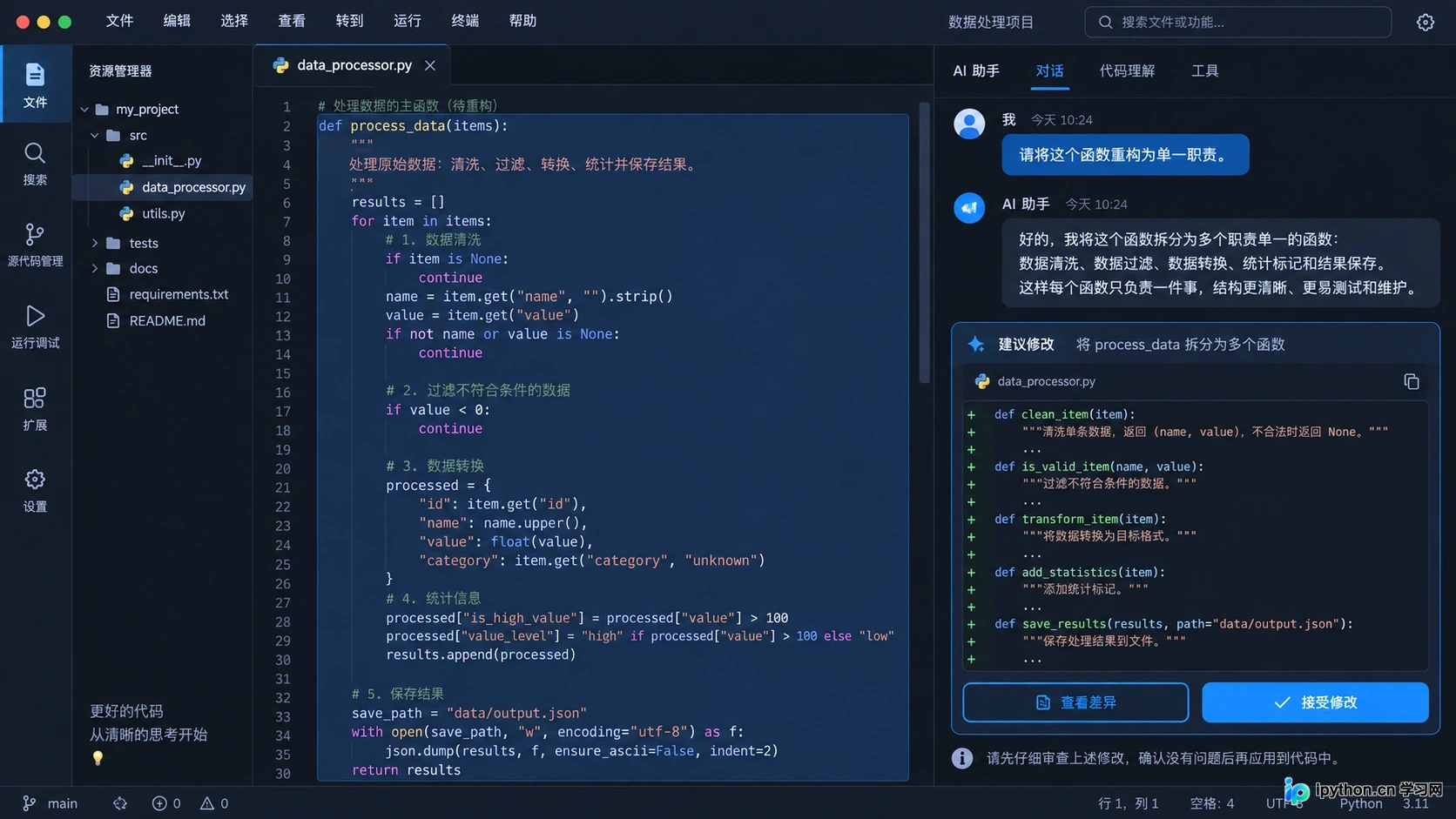Open the 搜索 sidebar panel

tap(35, 164)
